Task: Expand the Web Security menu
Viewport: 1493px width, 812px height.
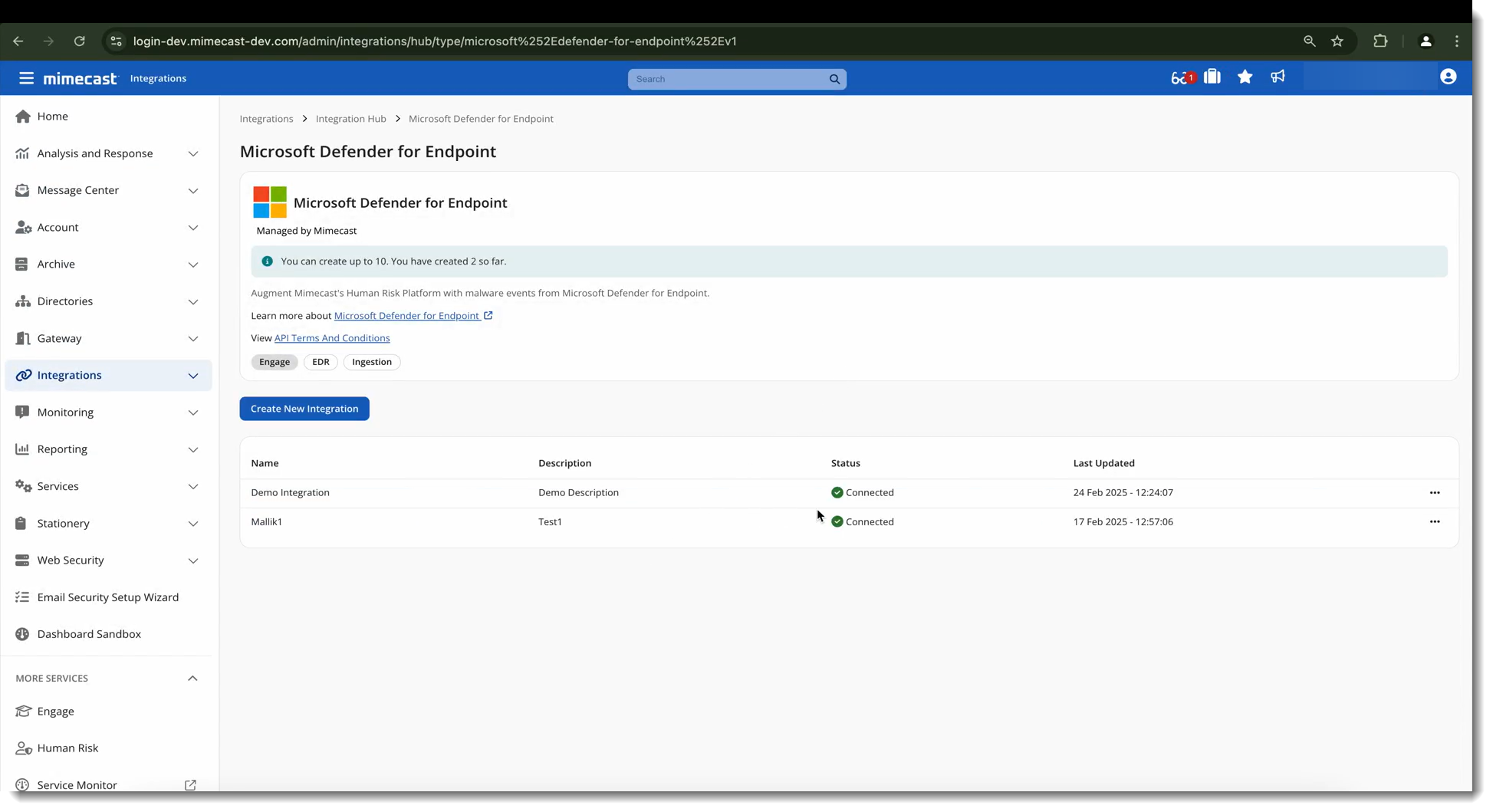Action: [x=193, y=561]
